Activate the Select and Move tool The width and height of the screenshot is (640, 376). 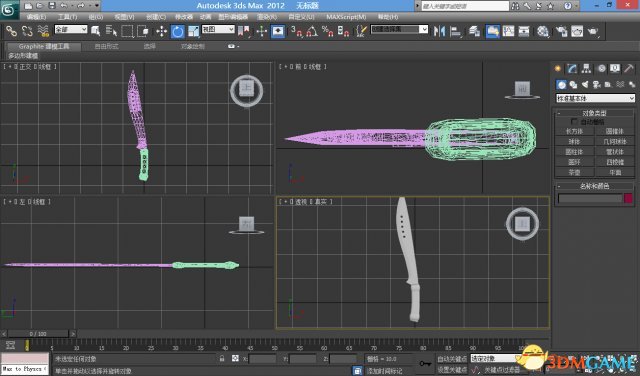coord(161,31)
